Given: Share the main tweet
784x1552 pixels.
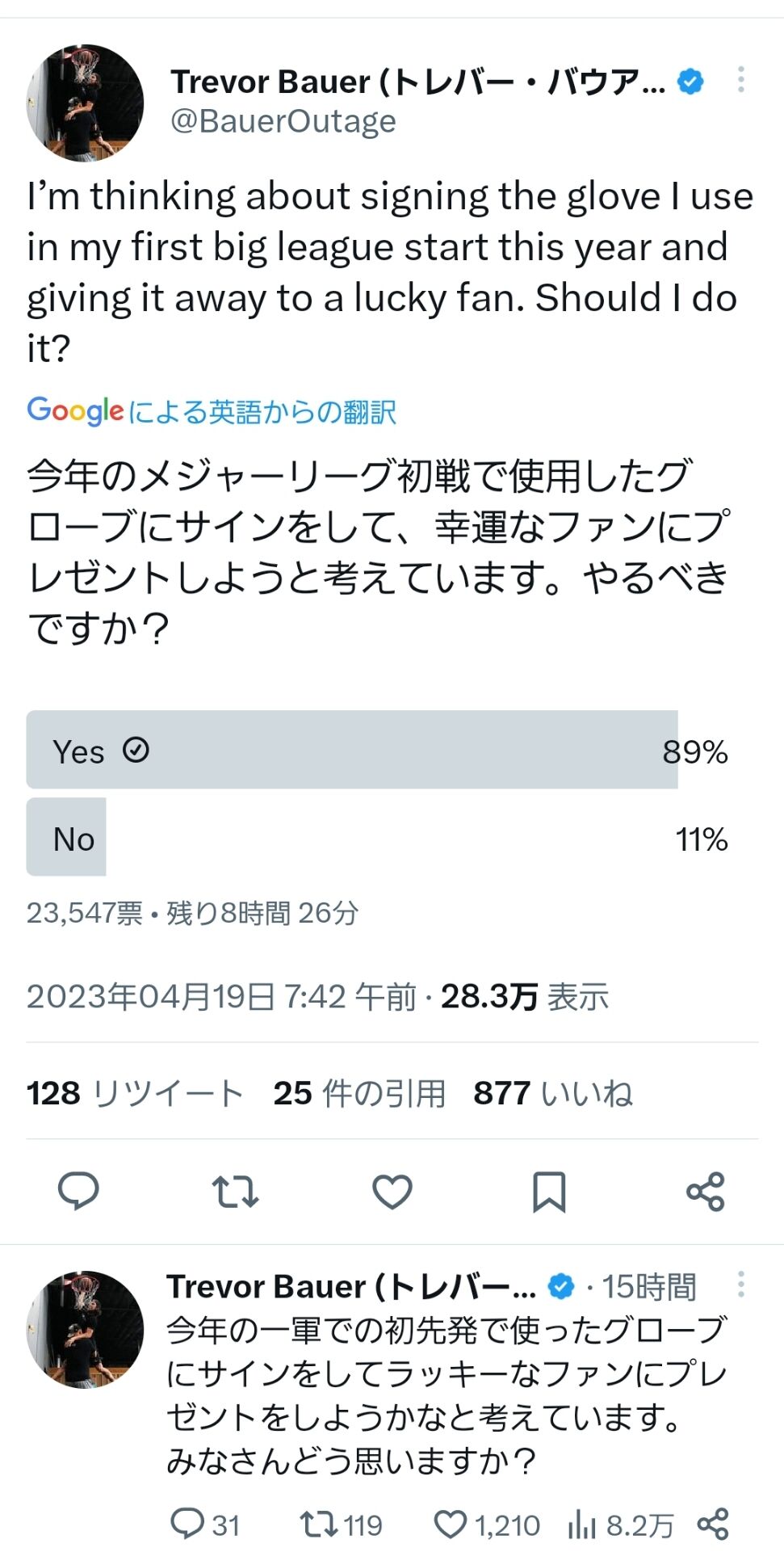Looking at the screenshot, I should pyautogui.click(x=706, y=1191).
